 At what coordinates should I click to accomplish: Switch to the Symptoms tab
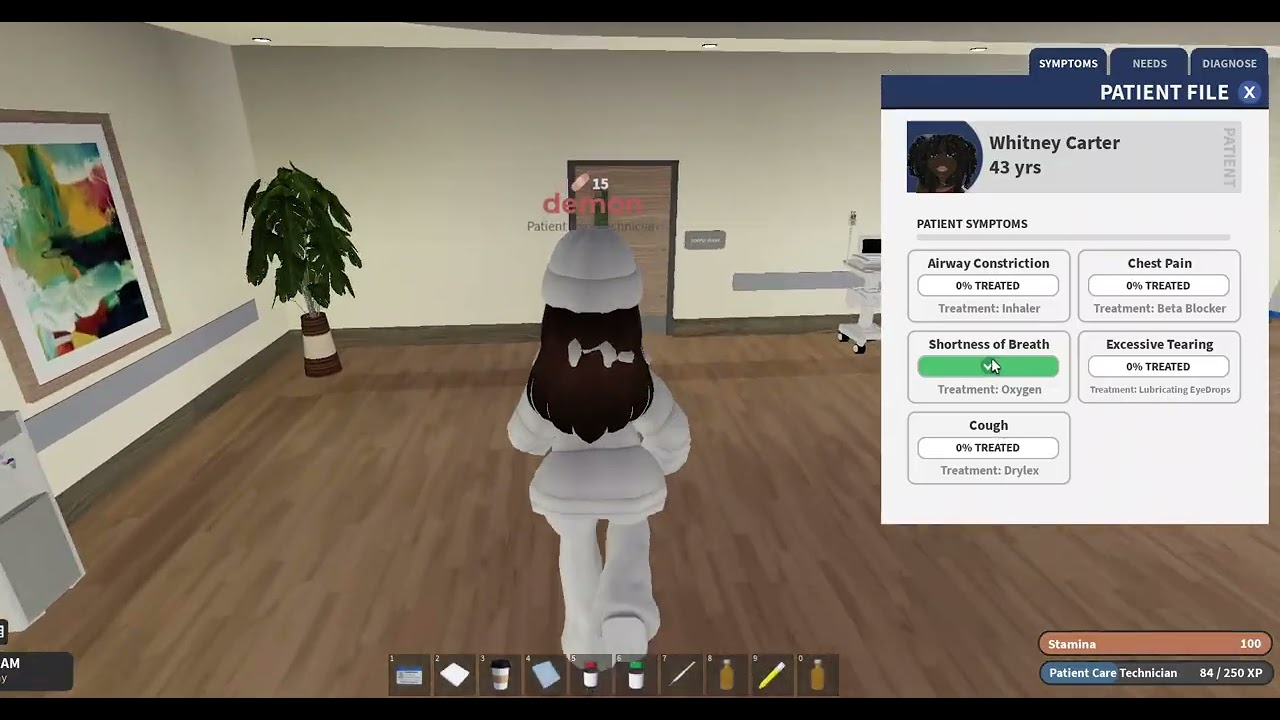(1068, 63)
